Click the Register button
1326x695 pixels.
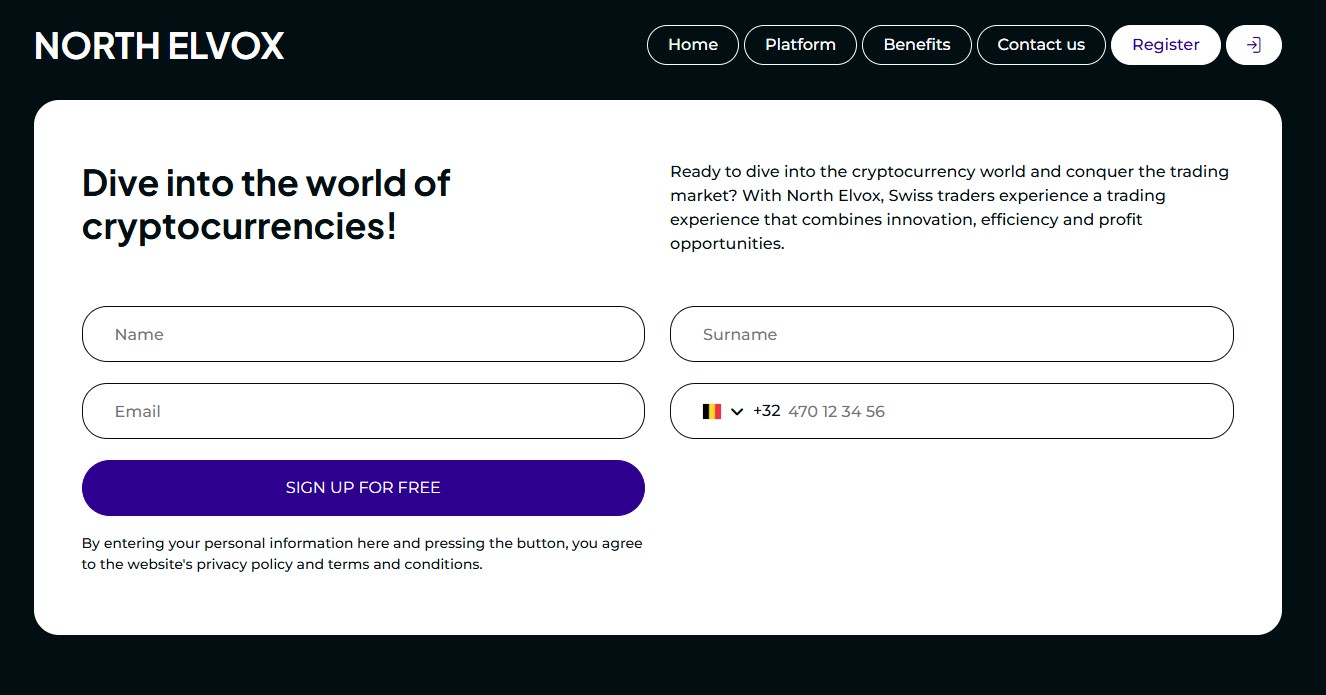1166,45
